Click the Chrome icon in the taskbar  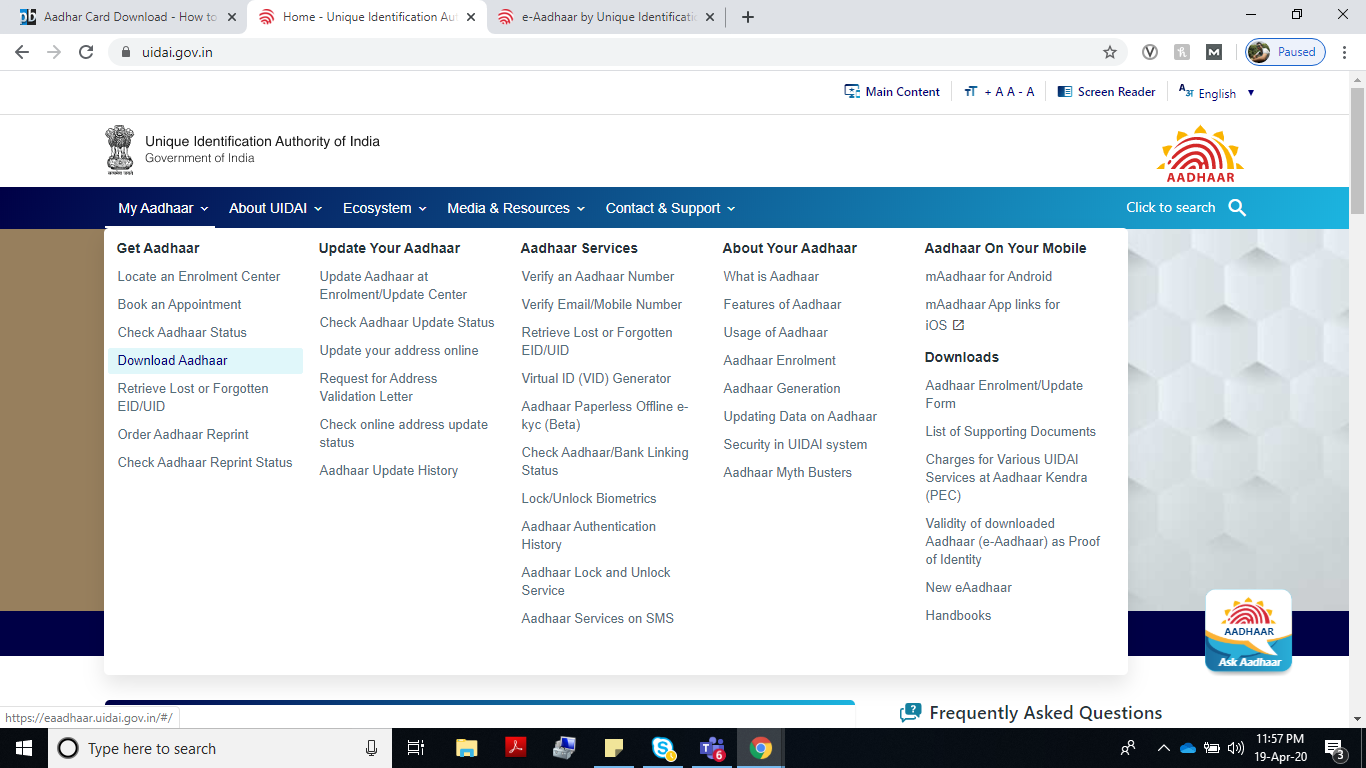[x=761, y=748]
